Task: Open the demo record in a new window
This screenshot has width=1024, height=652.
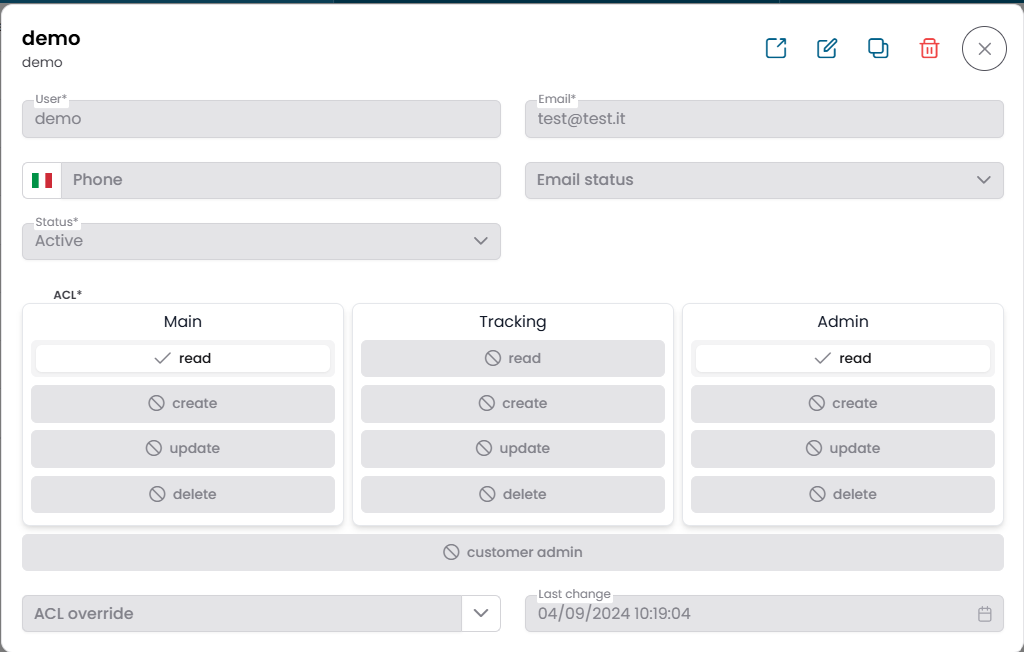Action: [776, 48]
